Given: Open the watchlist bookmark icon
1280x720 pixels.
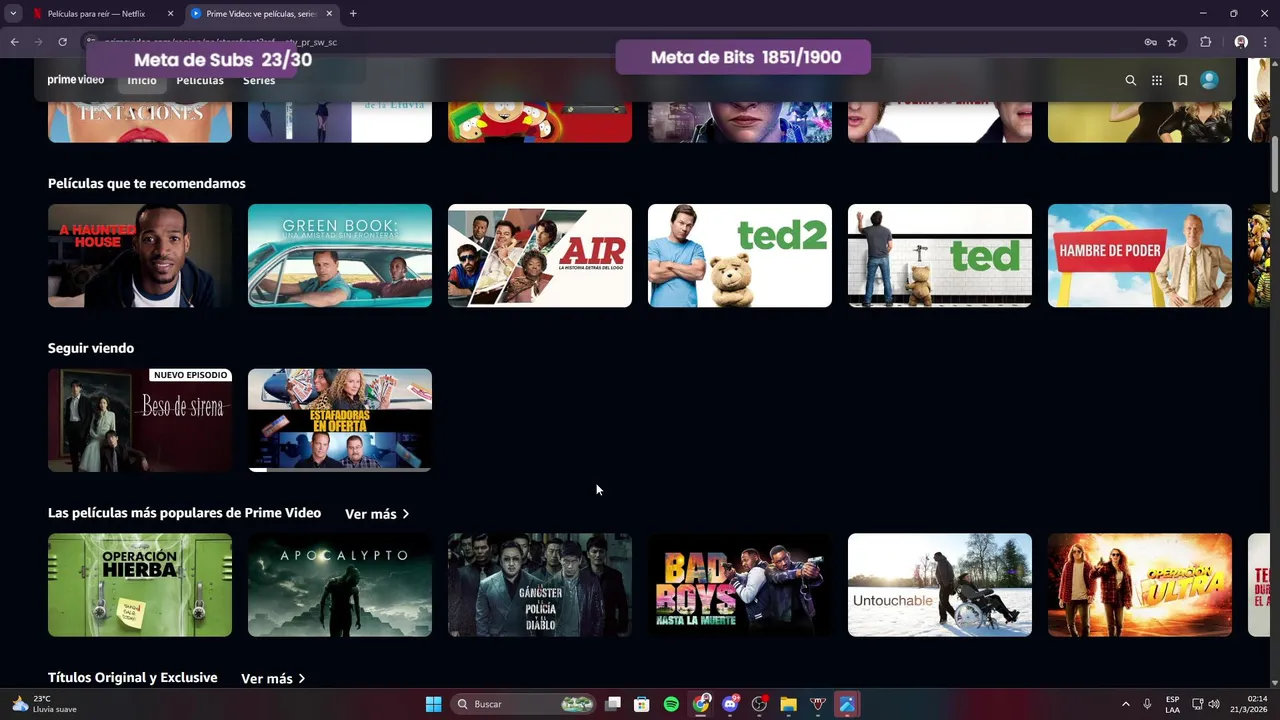Looking at the screenshot, I should coord(1183,80).
